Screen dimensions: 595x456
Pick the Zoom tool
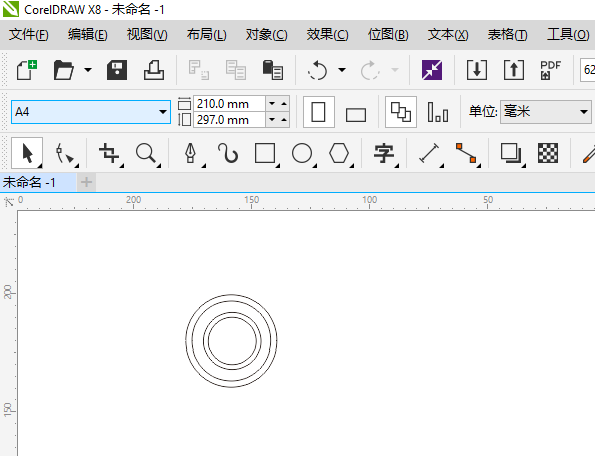pos(146,153)
